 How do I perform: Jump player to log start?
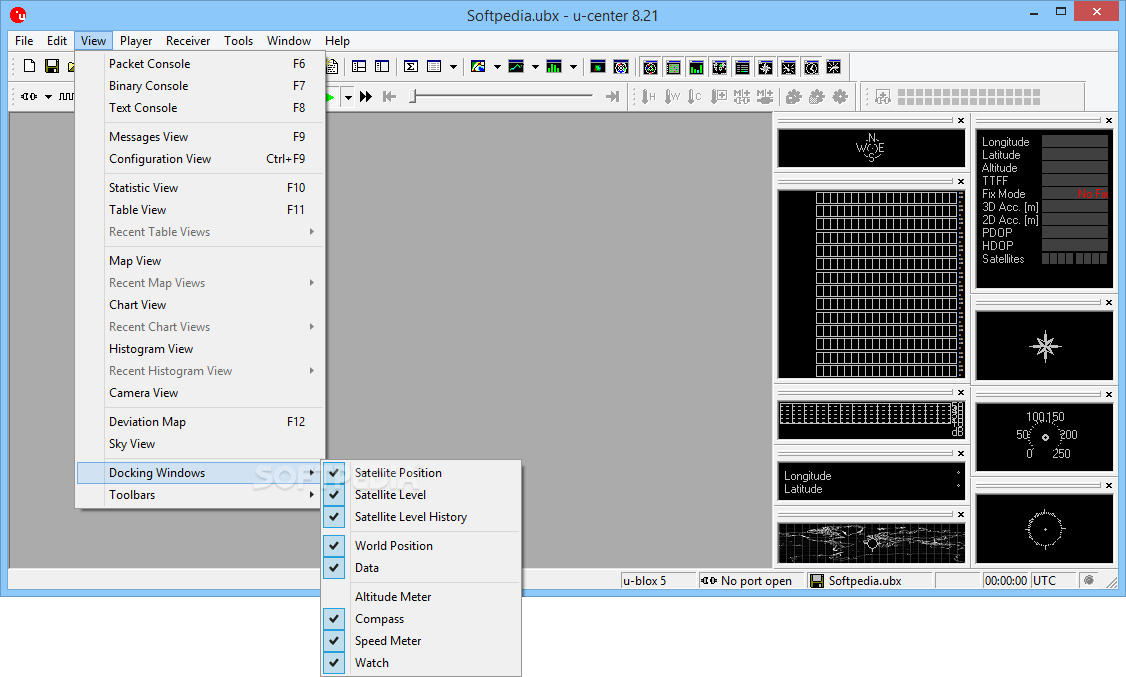point(389,96)
